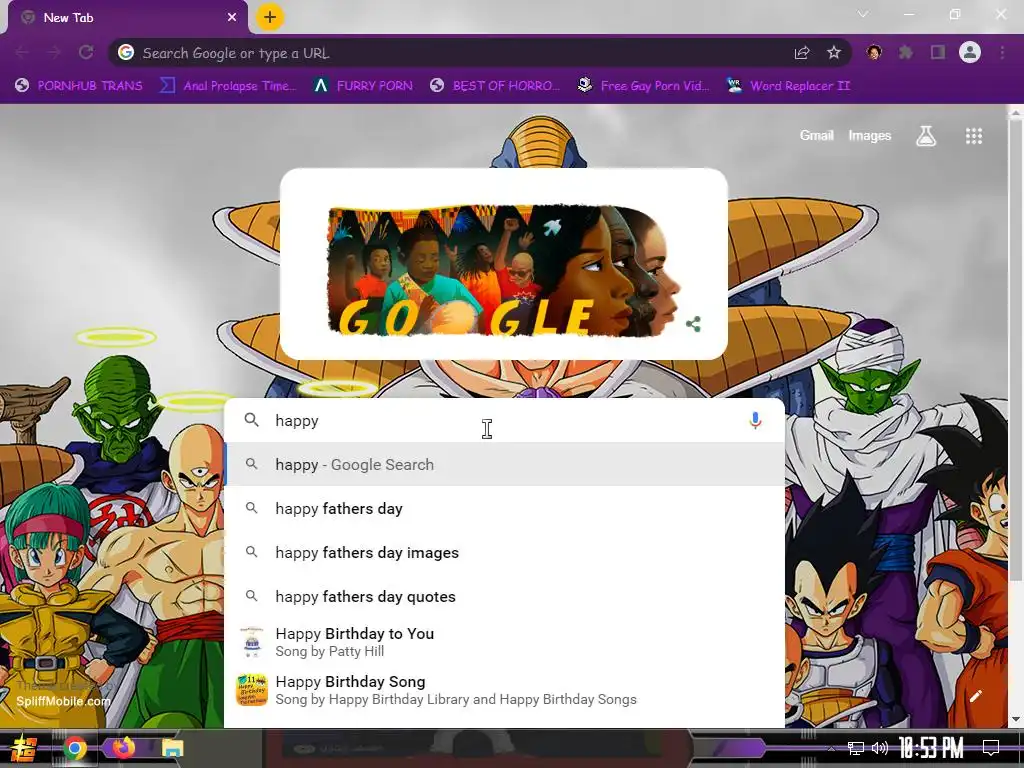Open the notification center icon
Viewport: 1024px width, 768px height.
click(x=991, y=748)
